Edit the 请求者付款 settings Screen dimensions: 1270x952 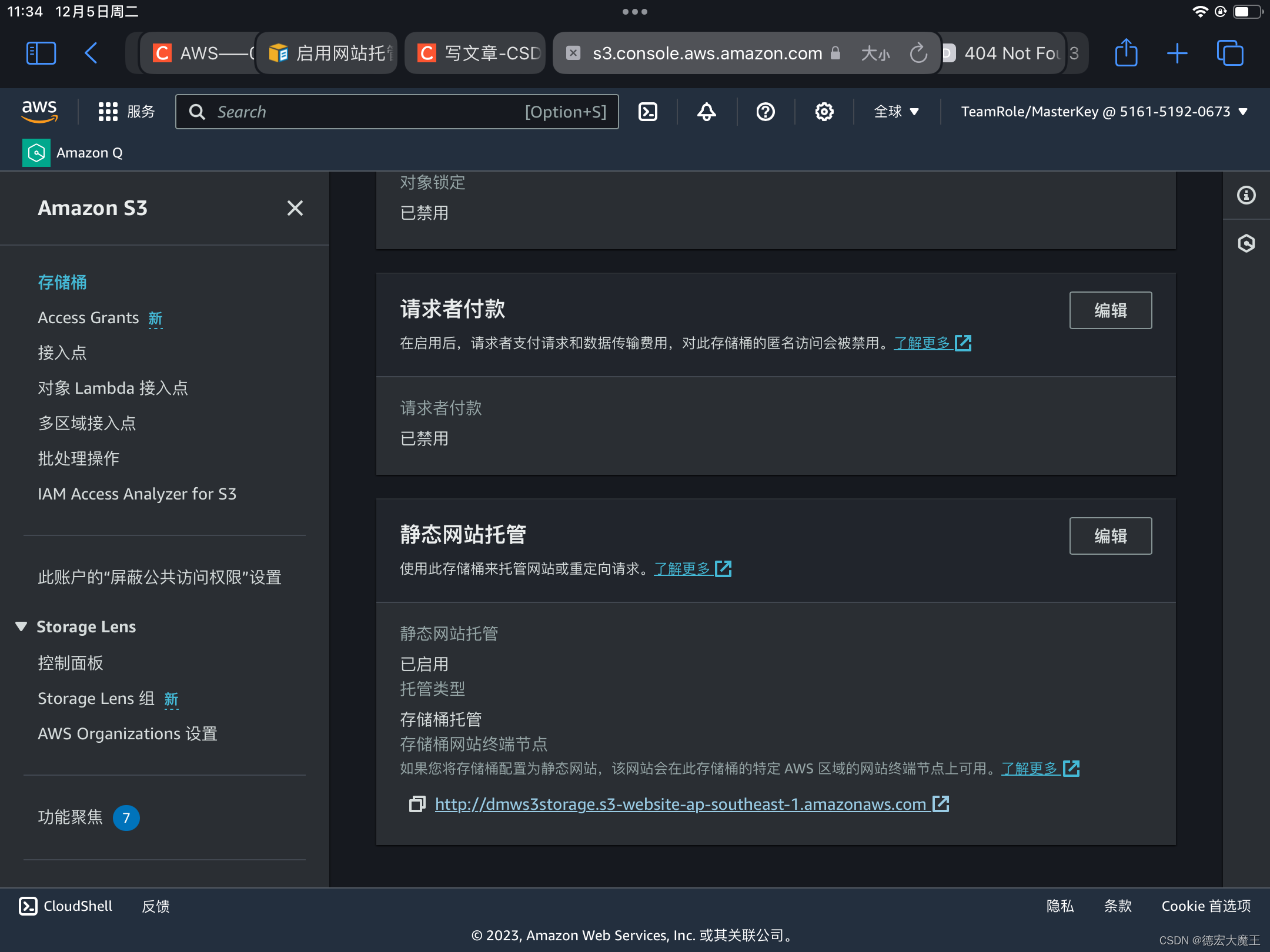point(1110,310)
